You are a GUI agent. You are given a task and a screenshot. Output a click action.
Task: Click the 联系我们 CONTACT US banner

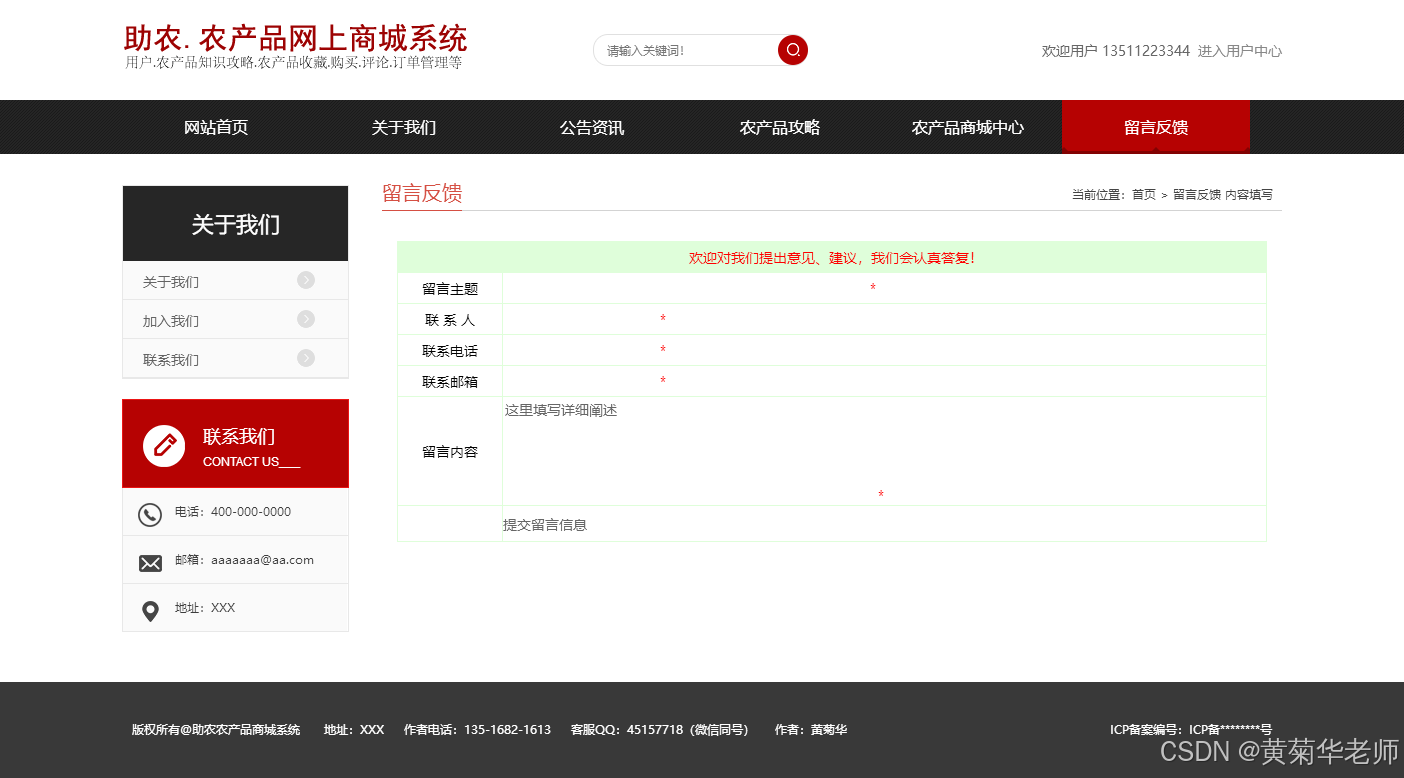click(235, 444)
